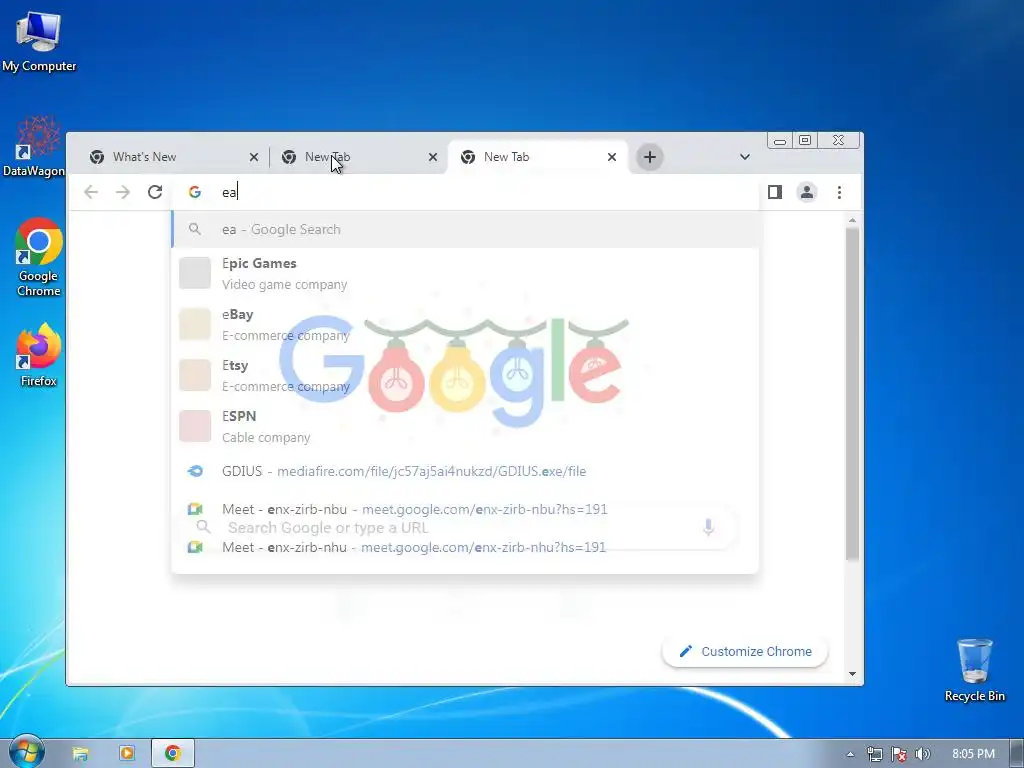Open the taskbar media player icon

(x=127, y=753)
